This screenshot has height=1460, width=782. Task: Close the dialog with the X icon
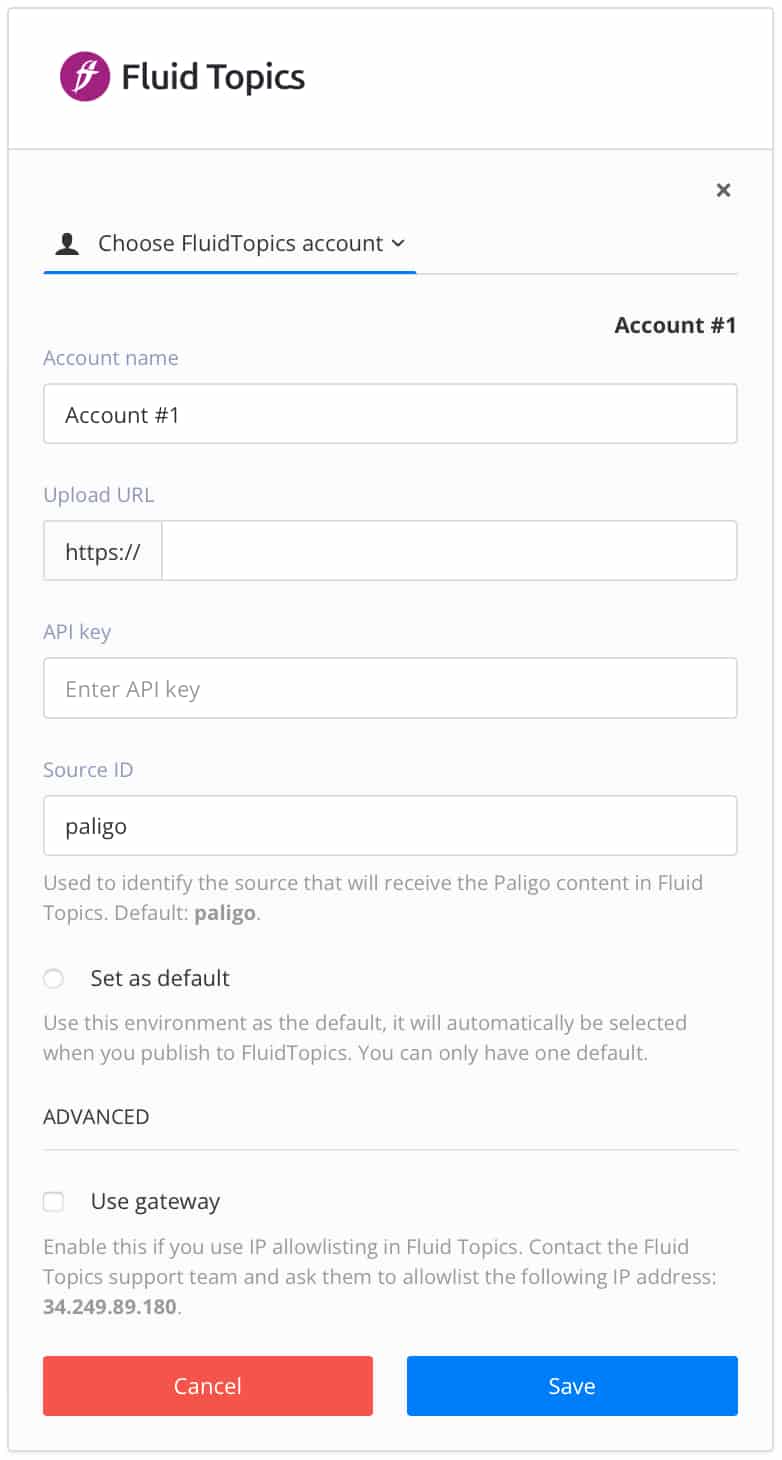tap(723, 190)
